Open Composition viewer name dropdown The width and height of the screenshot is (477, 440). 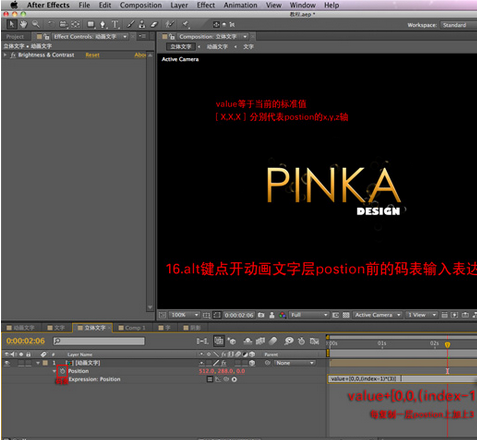245,37
